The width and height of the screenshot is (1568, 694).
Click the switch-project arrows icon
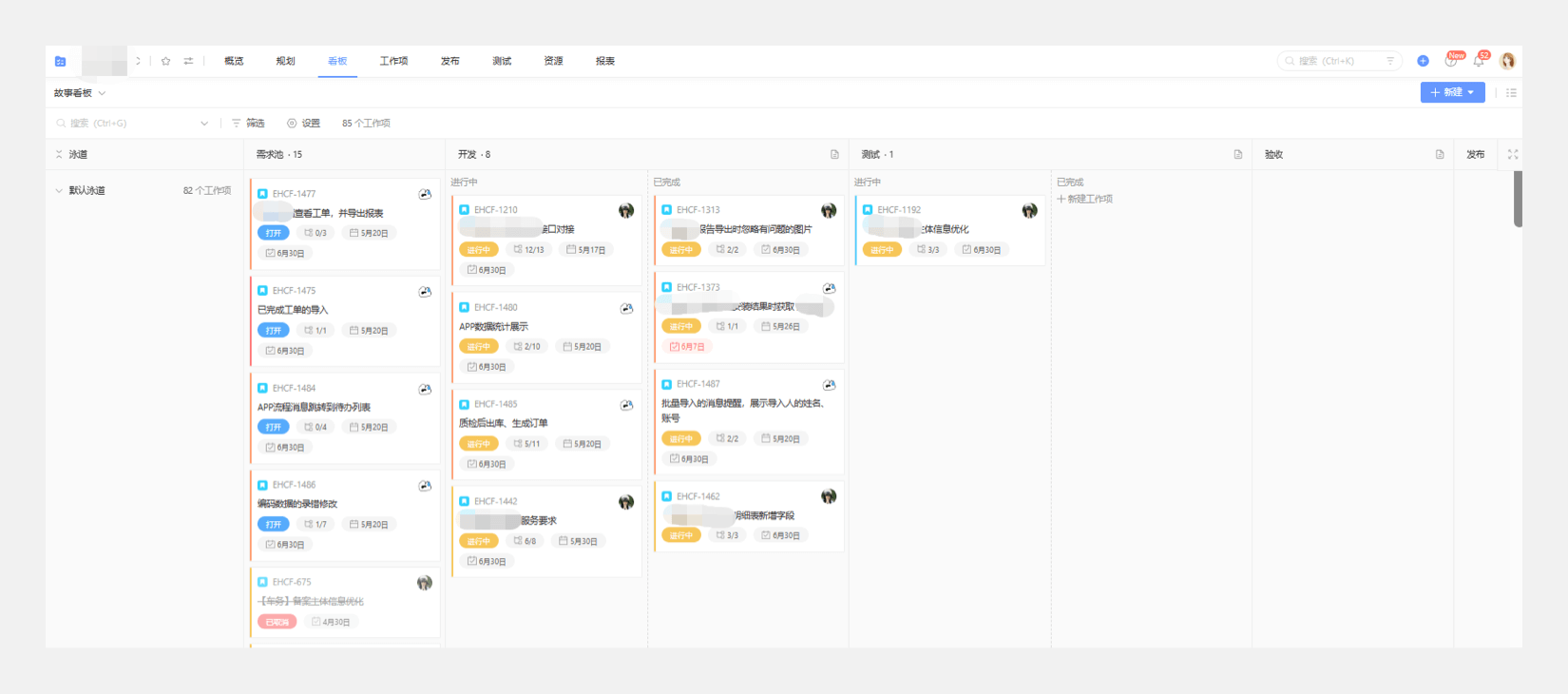188,61
